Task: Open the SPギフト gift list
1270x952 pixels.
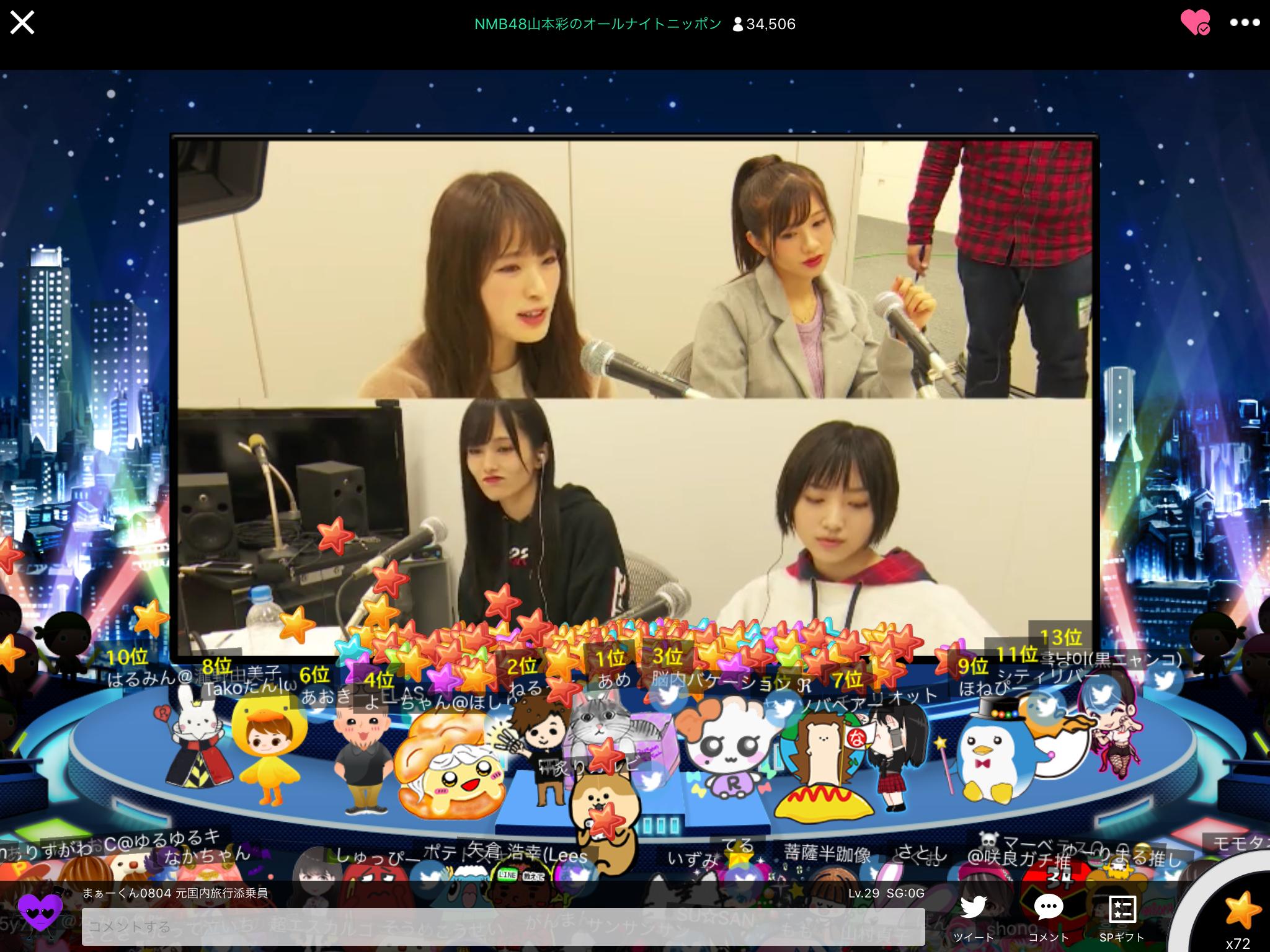Action: tap(1122, 919)
